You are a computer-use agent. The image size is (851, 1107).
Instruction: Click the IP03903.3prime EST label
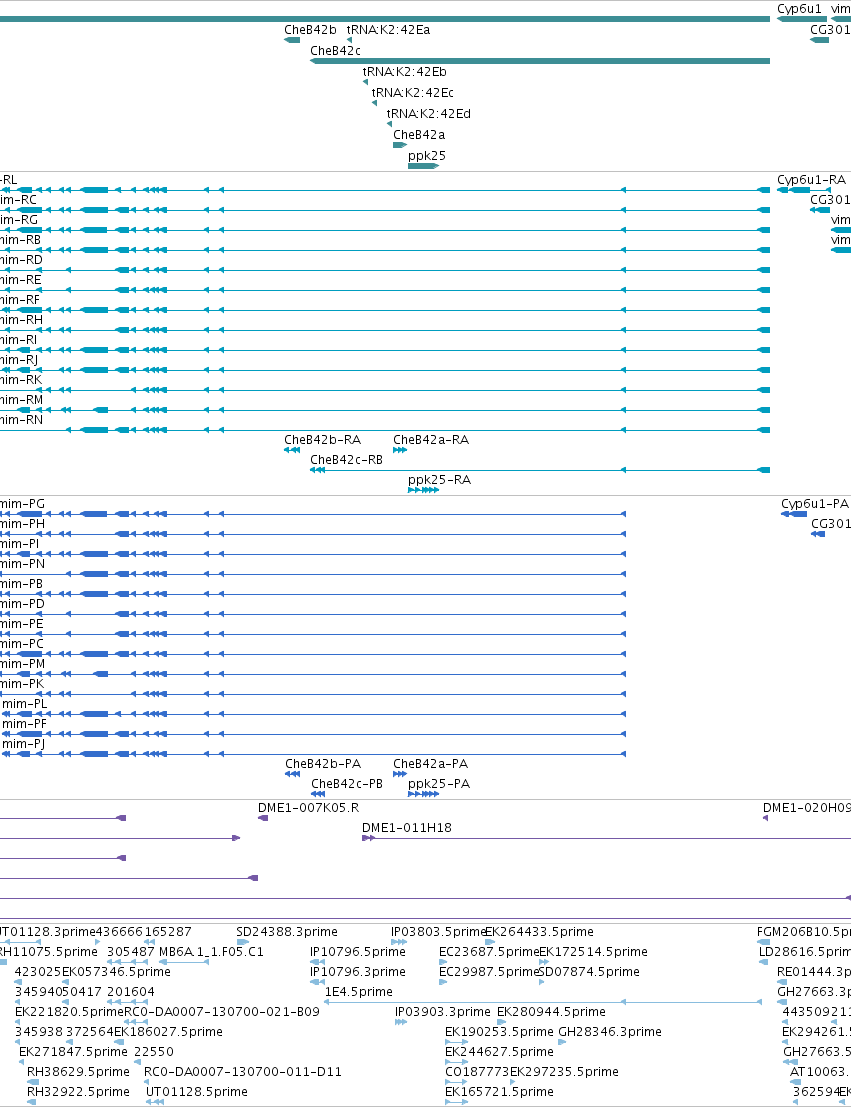(443, 1012)
